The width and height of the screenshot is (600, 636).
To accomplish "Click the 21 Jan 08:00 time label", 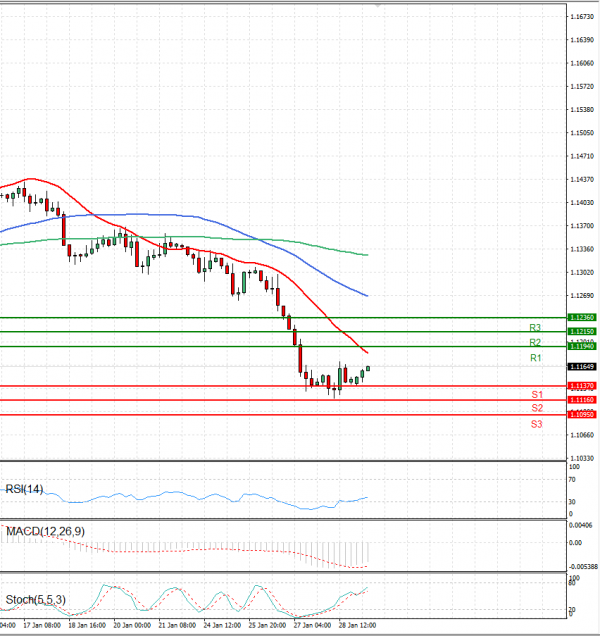I will 177,625.
